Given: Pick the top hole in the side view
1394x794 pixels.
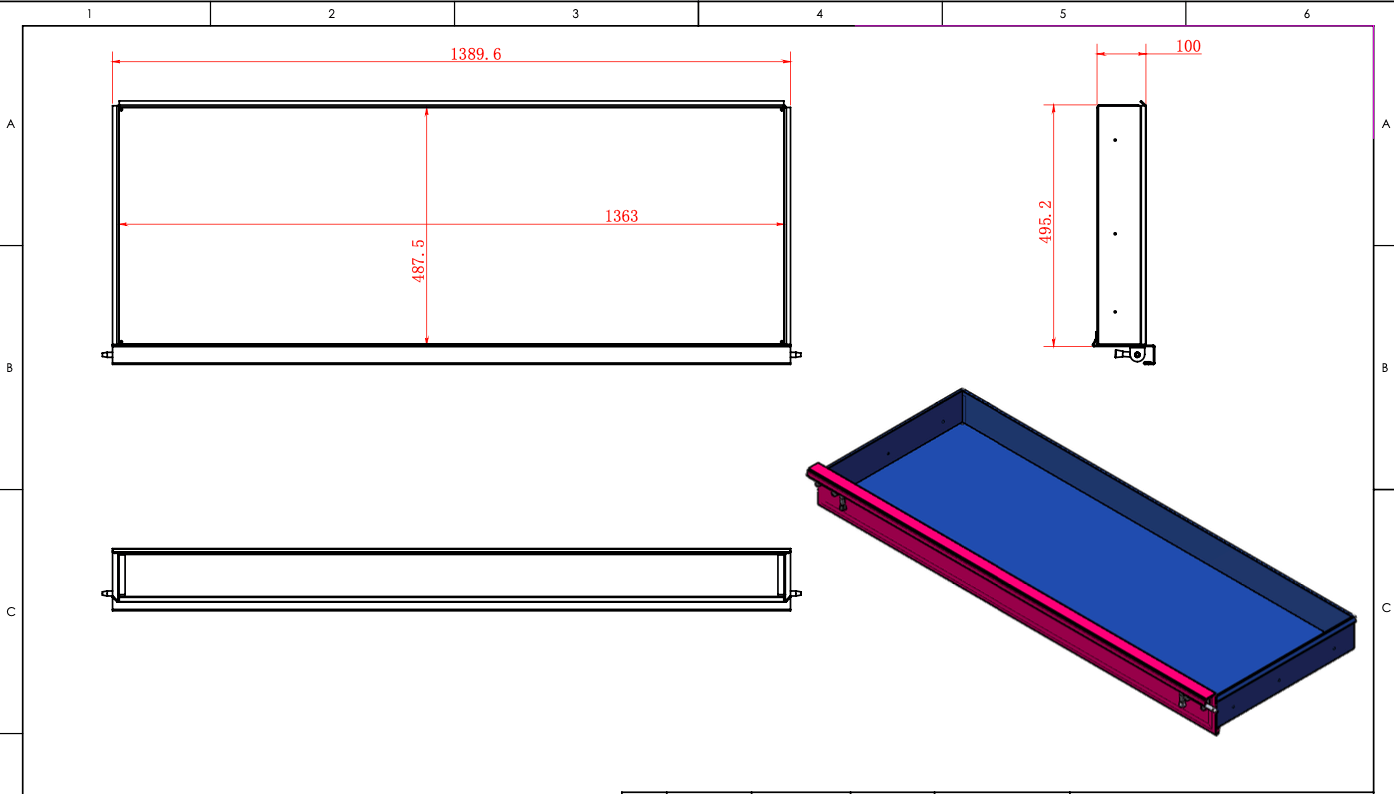Looking at the screenshot, I should coord(1115,140).
